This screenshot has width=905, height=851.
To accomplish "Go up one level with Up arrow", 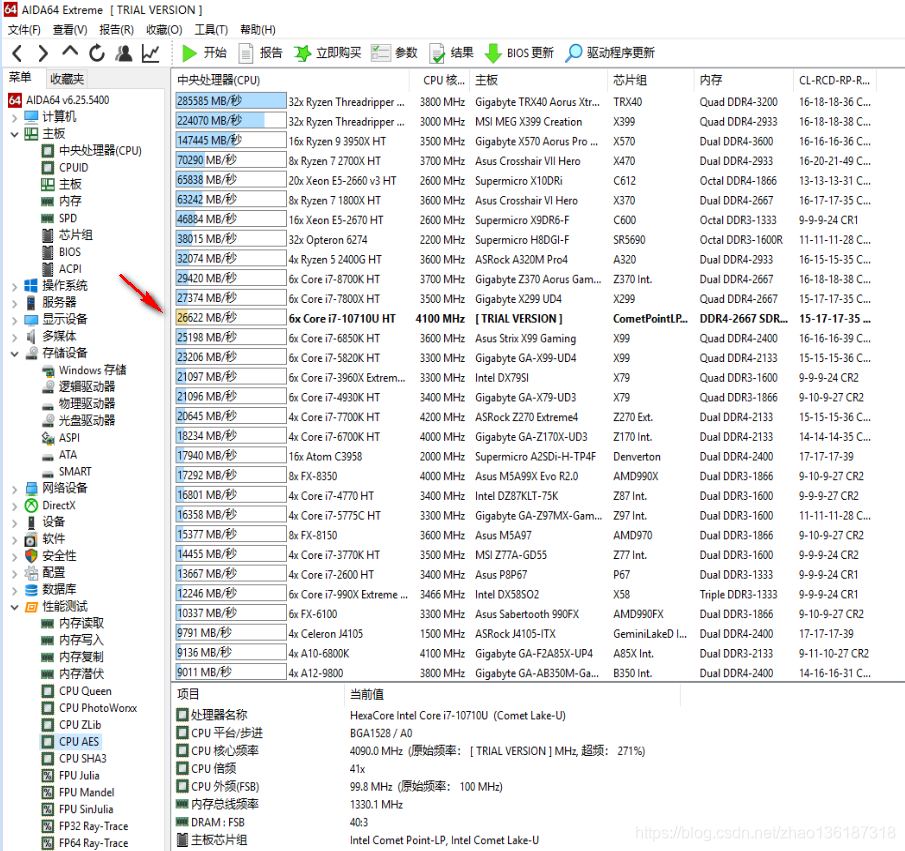I will 70,52.
